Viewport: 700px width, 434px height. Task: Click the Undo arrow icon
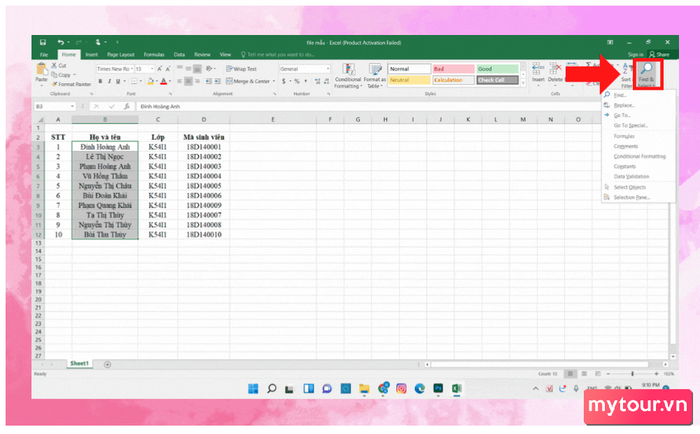point(60,42)
